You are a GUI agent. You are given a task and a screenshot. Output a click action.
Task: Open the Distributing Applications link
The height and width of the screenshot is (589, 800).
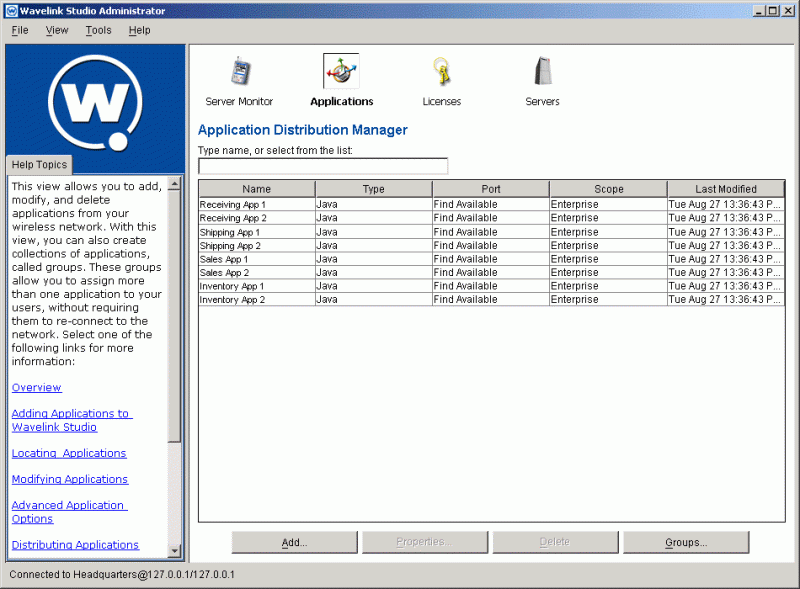(75, 545)
